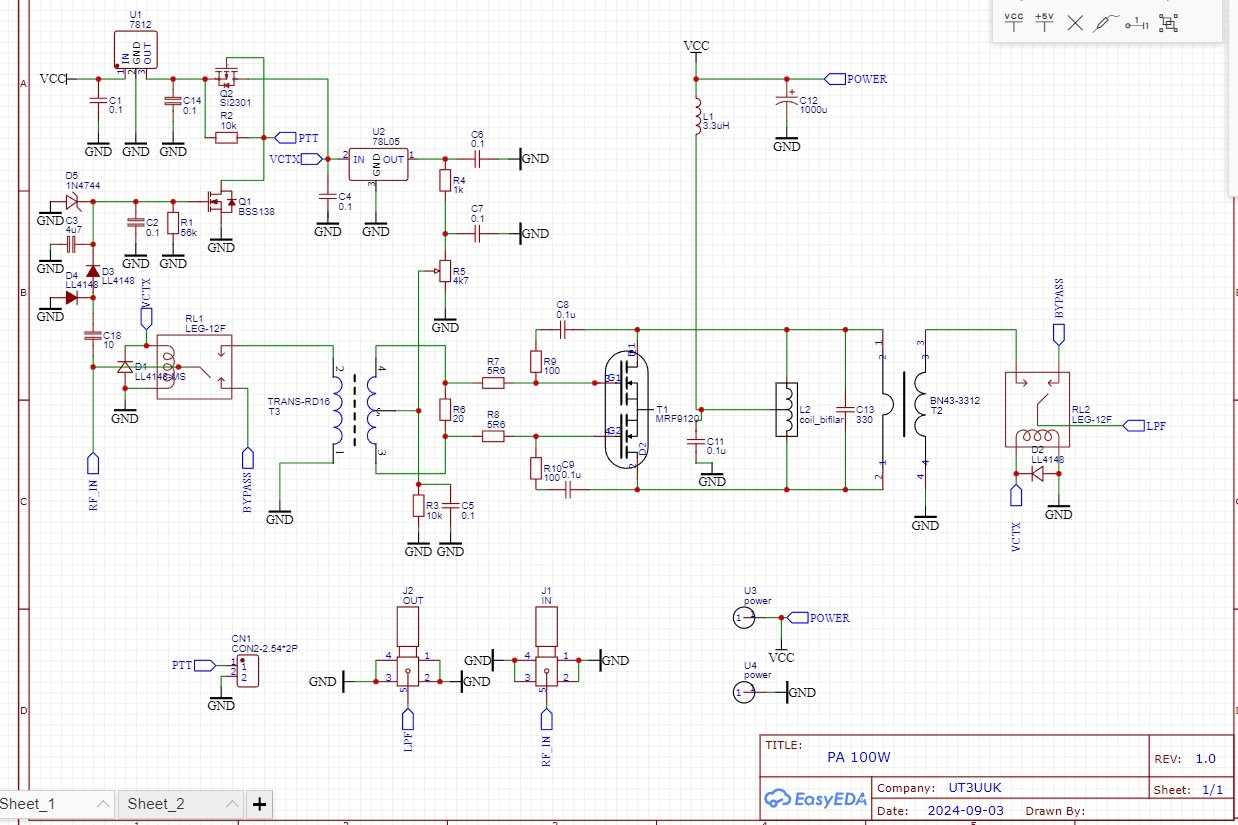Click the C12 1000u capacitor

click(787, 103)
